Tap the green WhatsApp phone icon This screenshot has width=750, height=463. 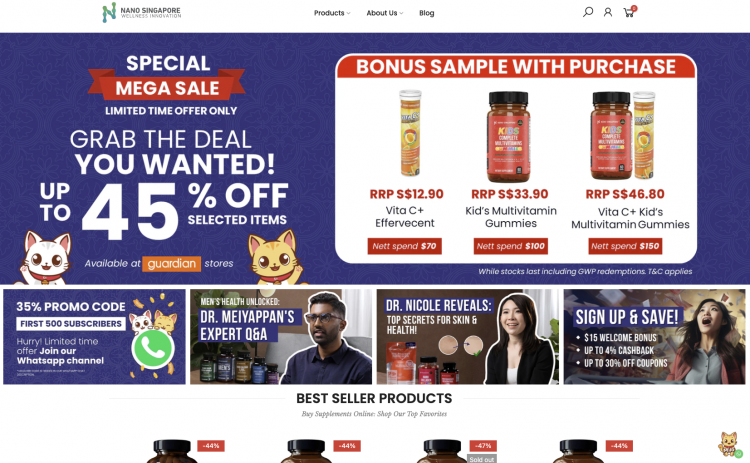153,348
